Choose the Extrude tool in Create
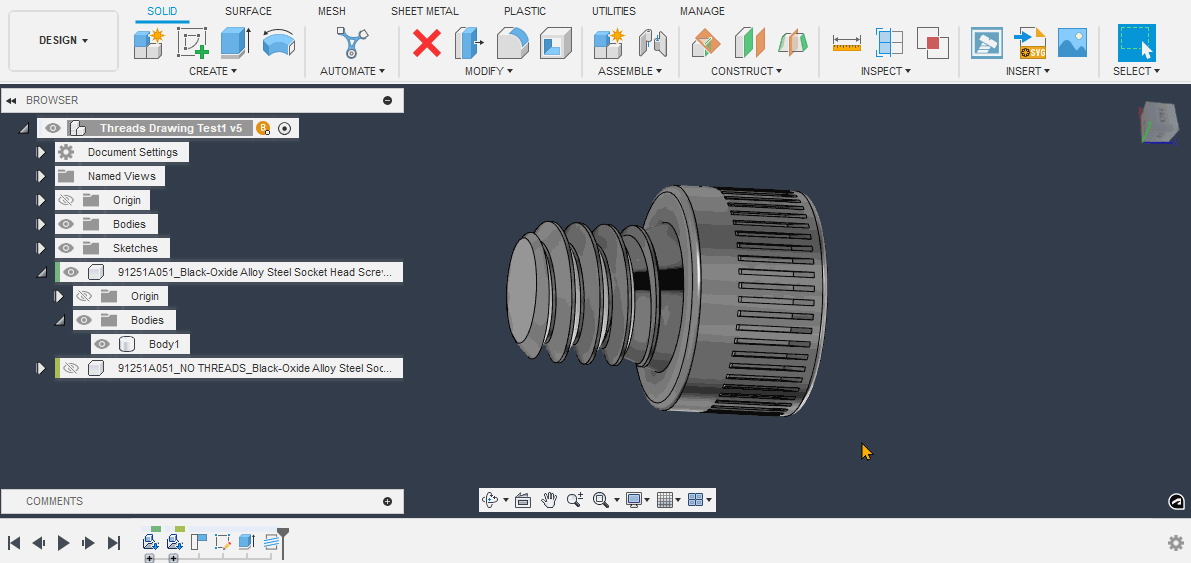 click(235, 43)
